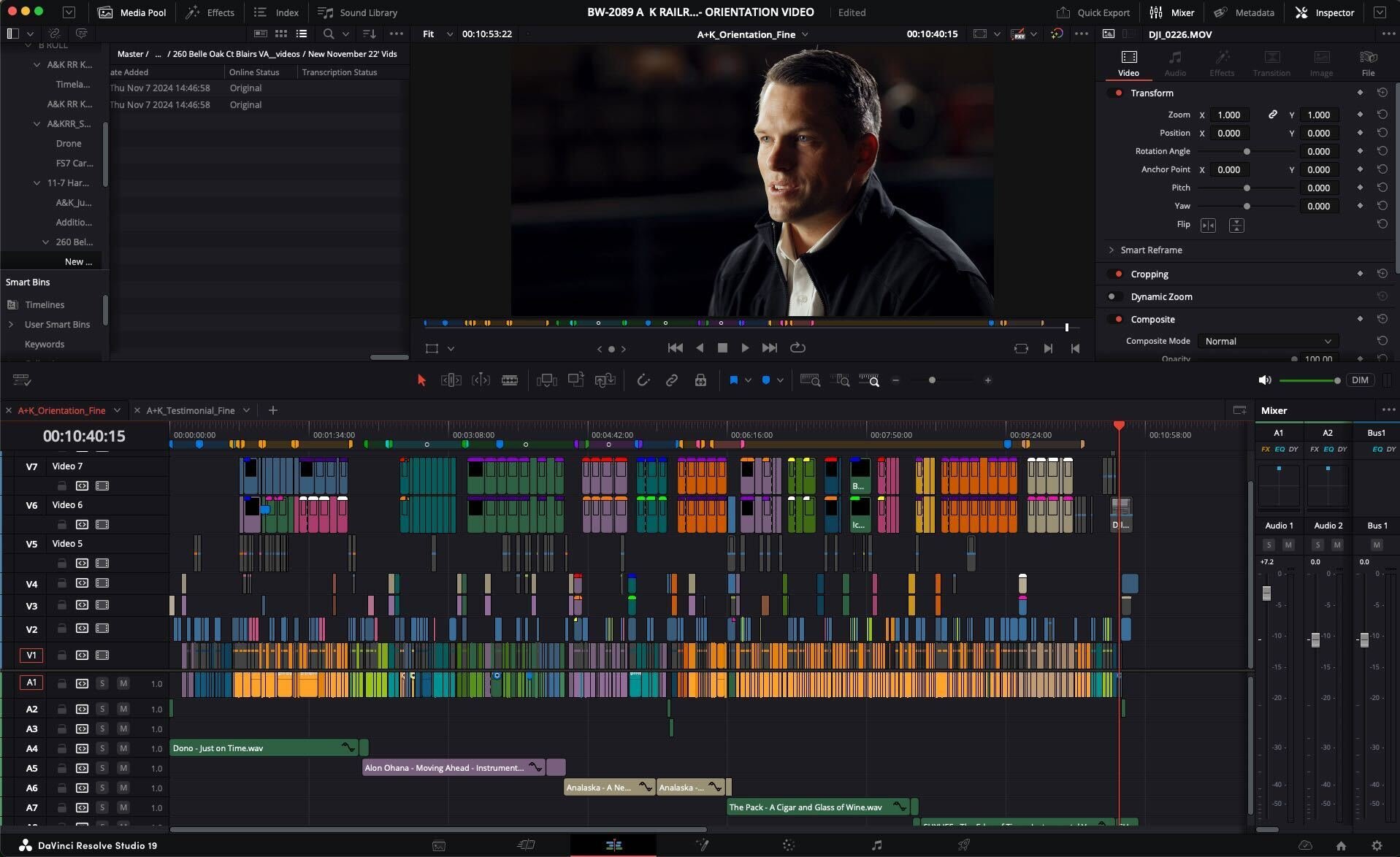Click the Zoom X value field

(x=1231, y=115)
